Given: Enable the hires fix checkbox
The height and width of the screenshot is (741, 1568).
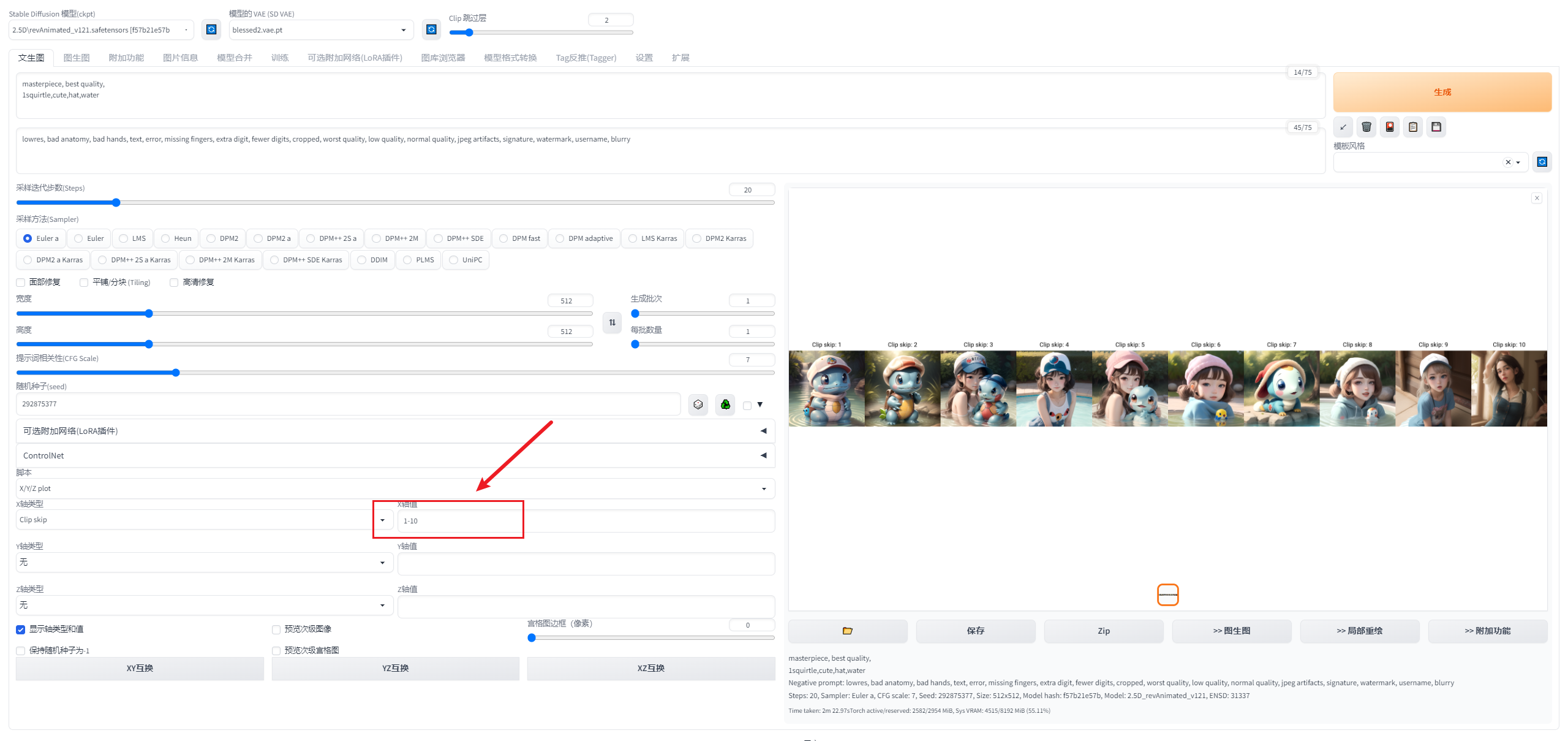Looking at the screenshot, I should (x=174, y=283).
